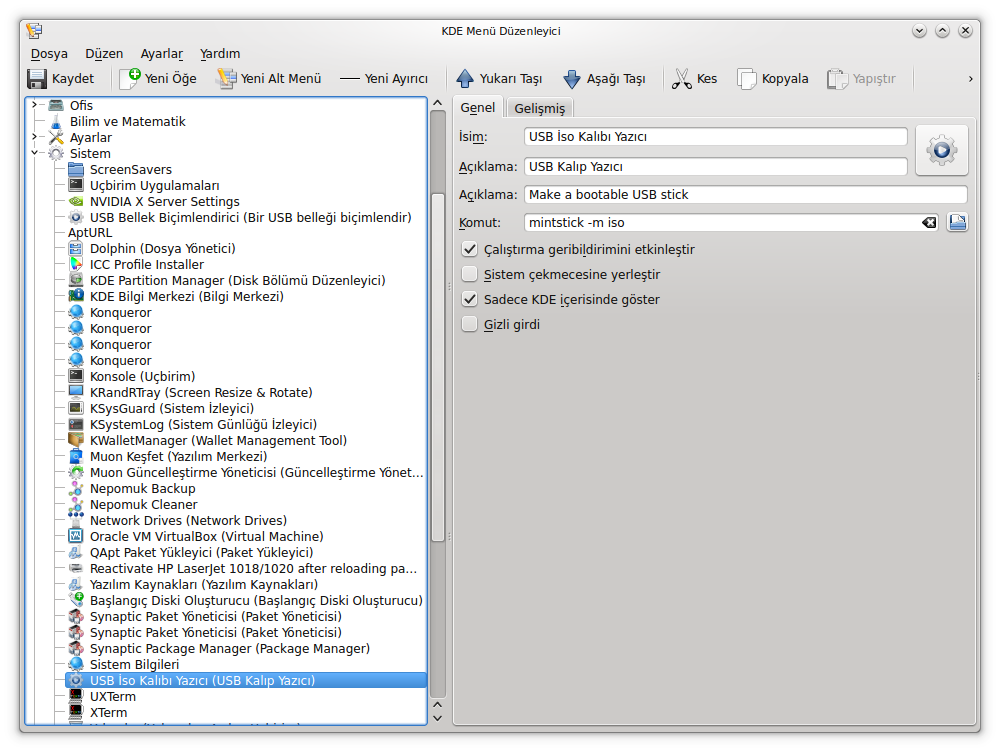Select Synaptic Package Manager entry

(230, 649)
